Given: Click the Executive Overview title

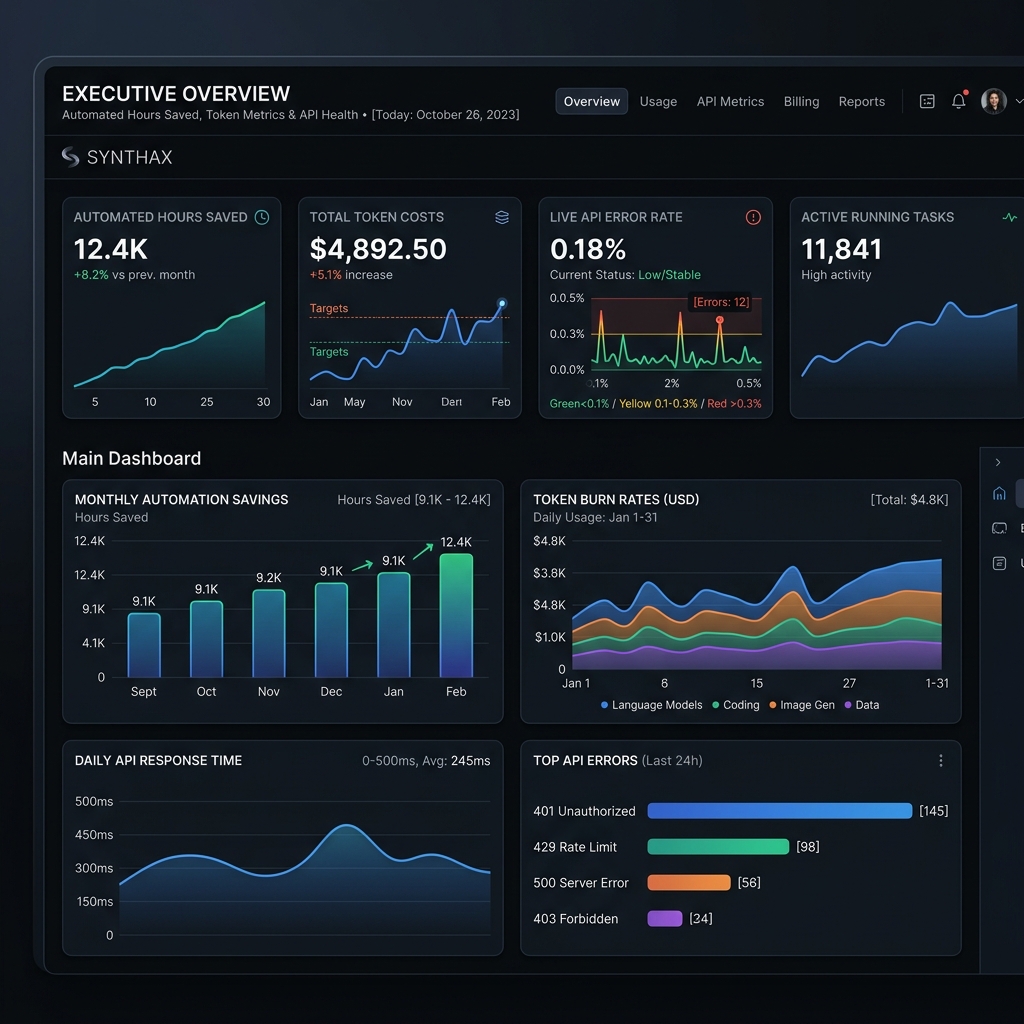Looking at the screenshot, I should click(176, 93).
